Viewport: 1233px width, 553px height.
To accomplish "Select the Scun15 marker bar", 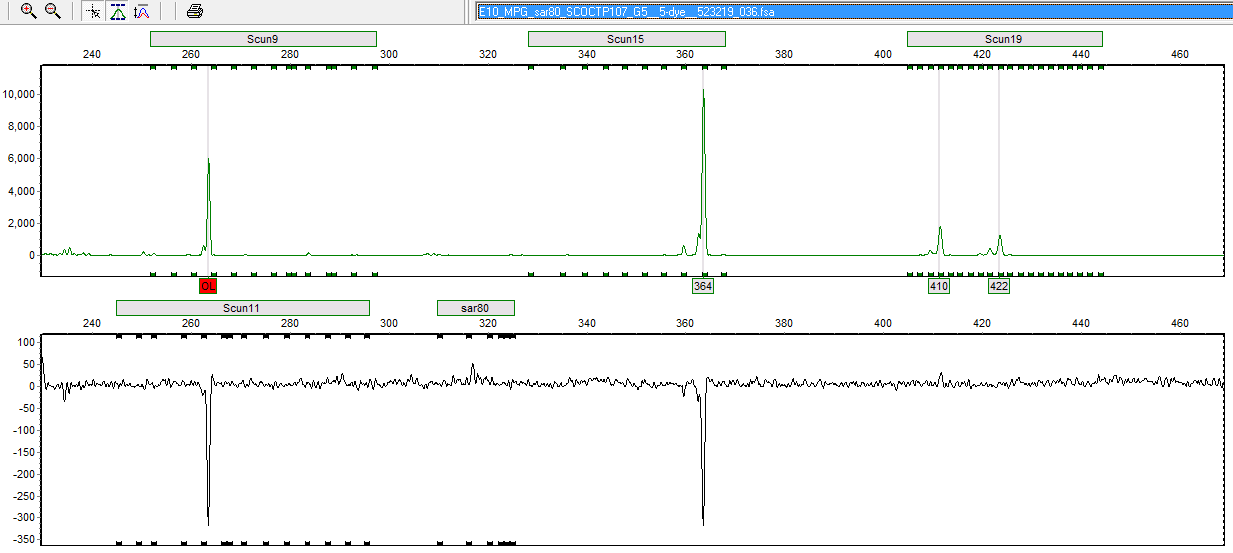I will click(626, 39).
